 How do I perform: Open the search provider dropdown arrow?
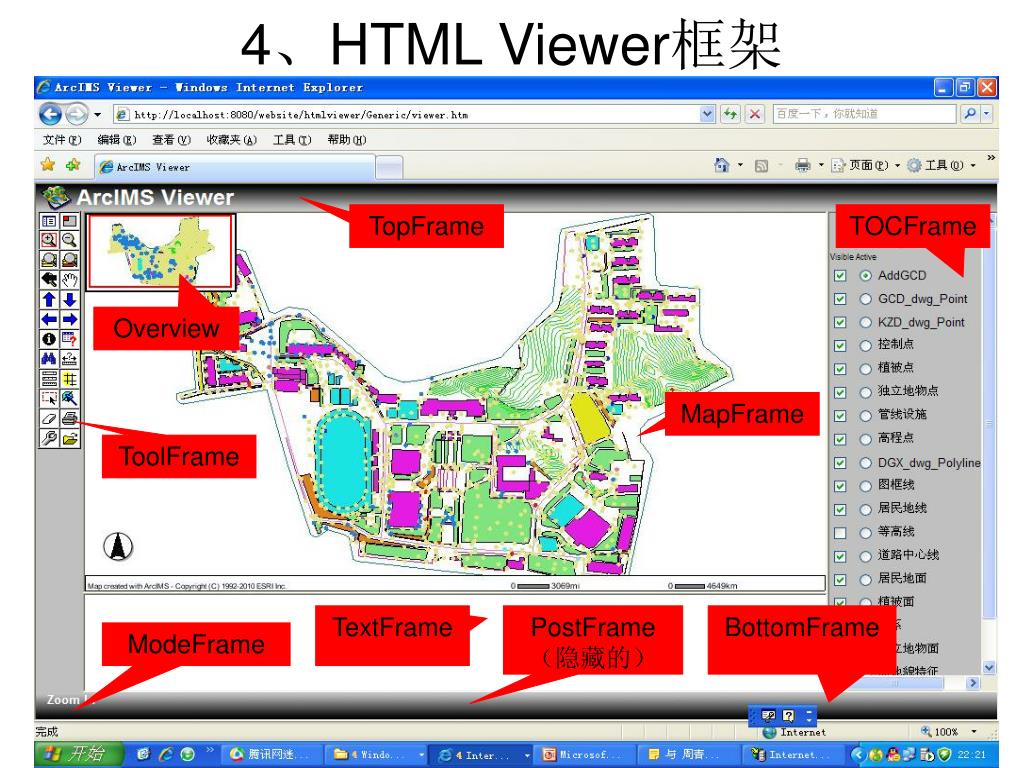pos(987,114)
